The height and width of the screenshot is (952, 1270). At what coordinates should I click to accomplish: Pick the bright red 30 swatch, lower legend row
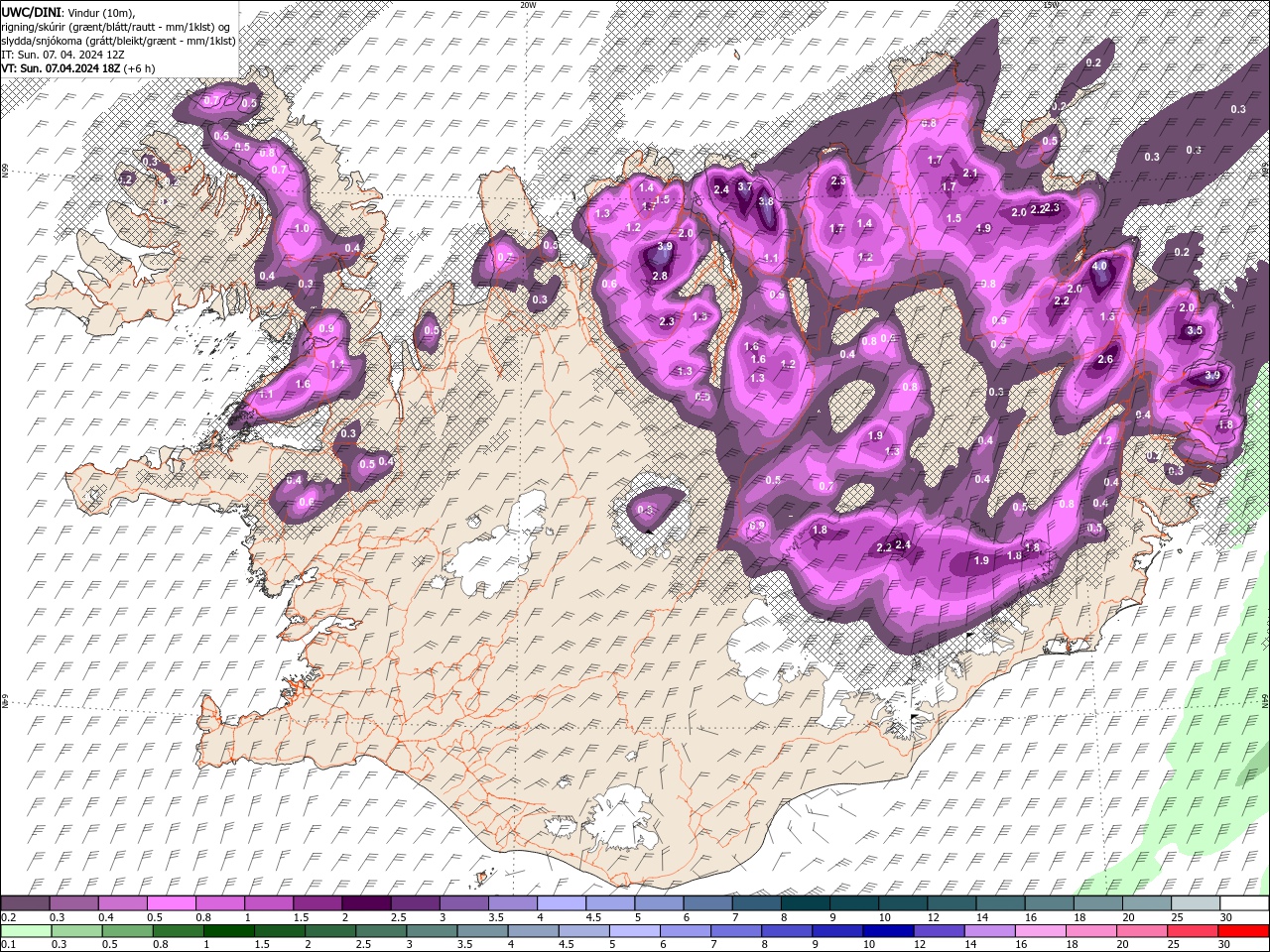click(1243, 931)
